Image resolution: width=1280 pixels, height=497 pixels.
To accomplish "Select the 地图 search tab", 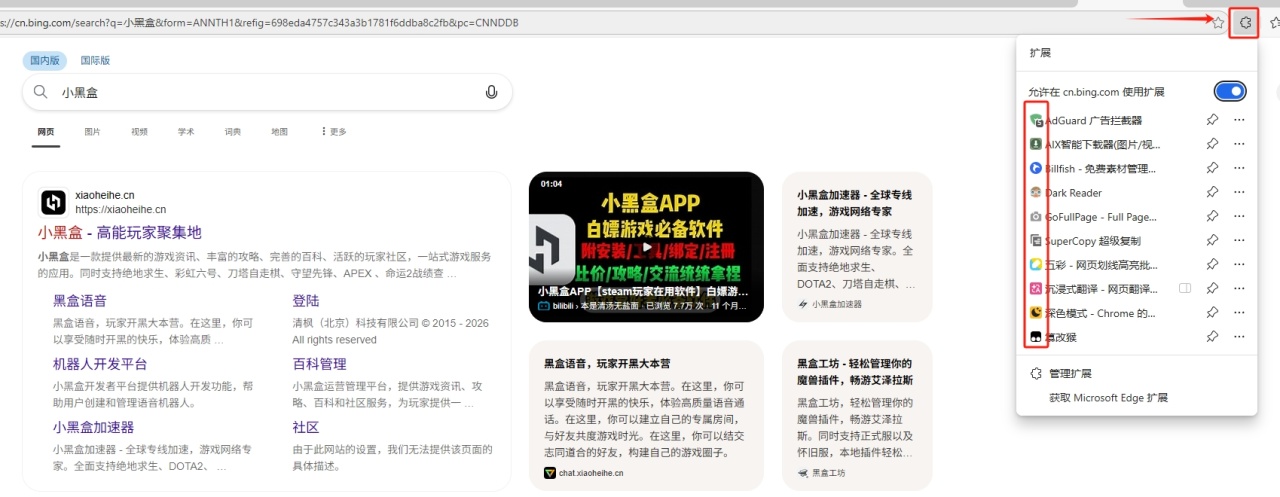I will click(x=279, y=131).
